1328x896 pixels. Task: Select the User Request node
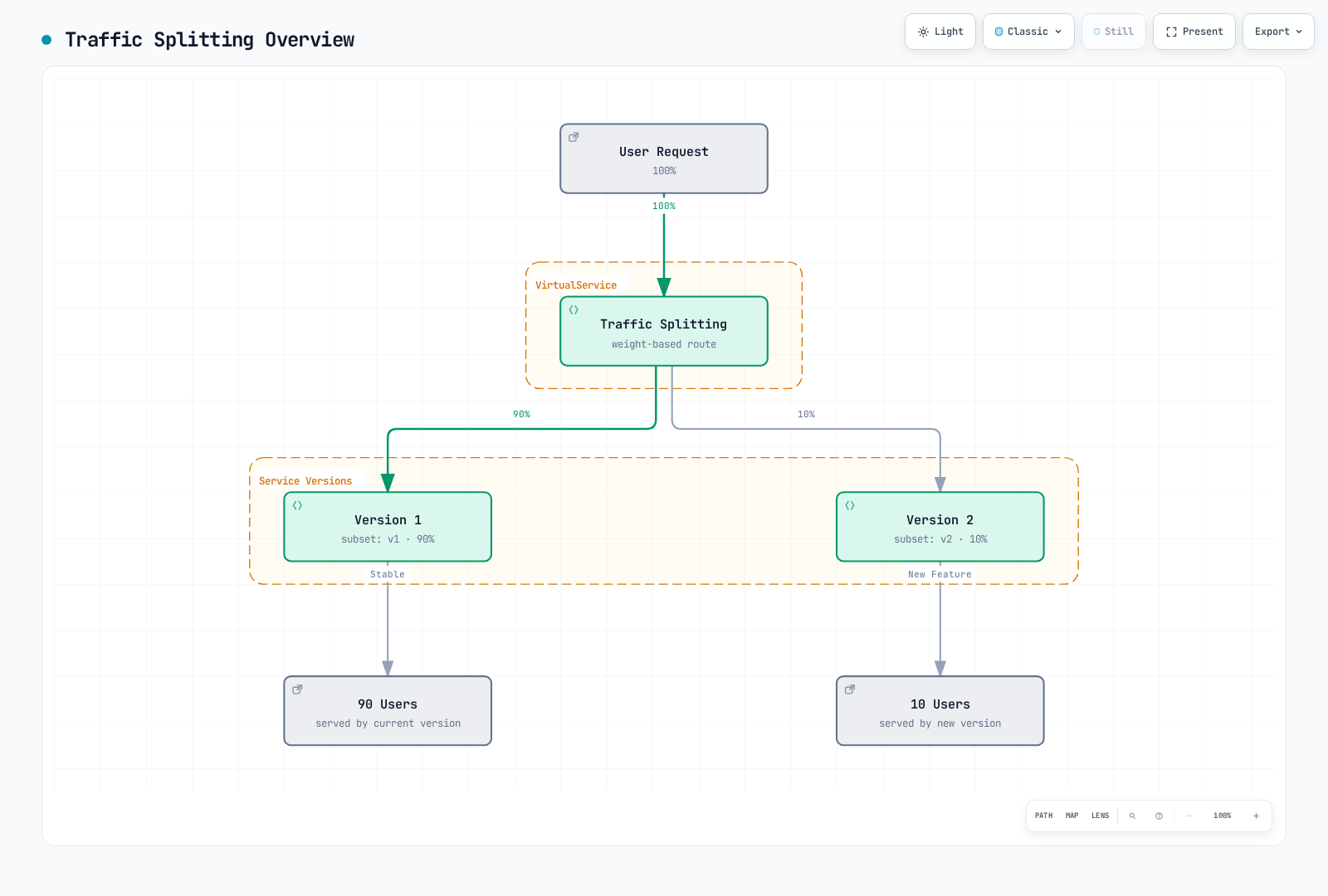coord(664,158)
